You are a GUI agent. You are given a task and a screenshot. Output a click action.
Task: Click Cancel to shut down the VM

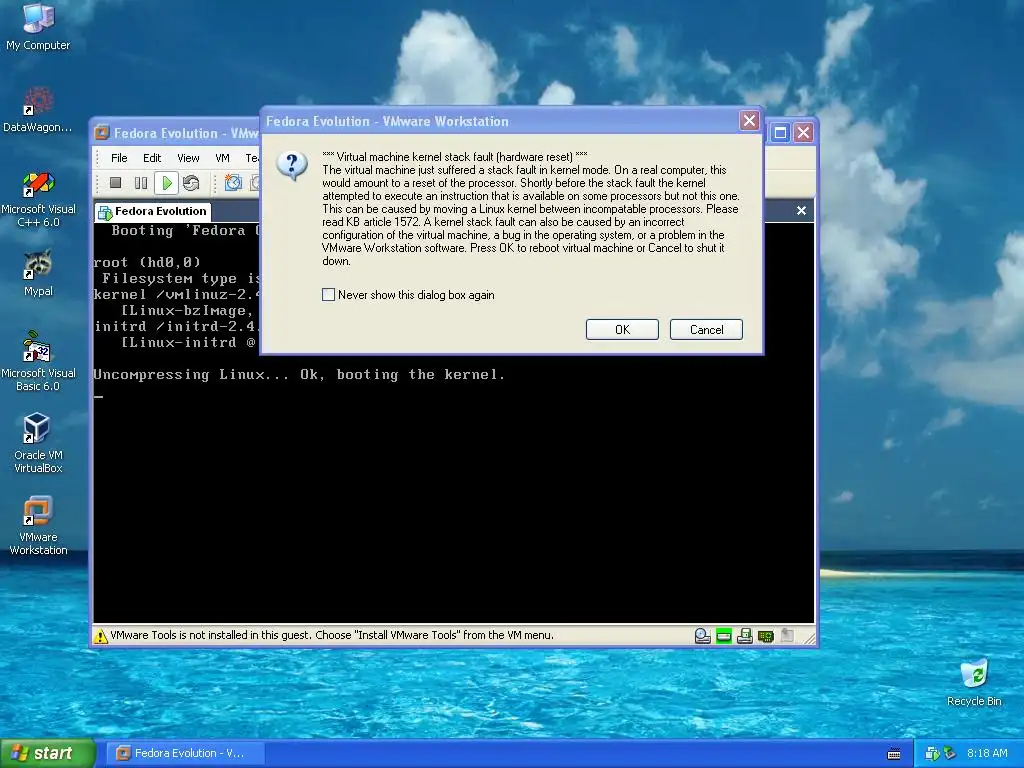(706, 330)
